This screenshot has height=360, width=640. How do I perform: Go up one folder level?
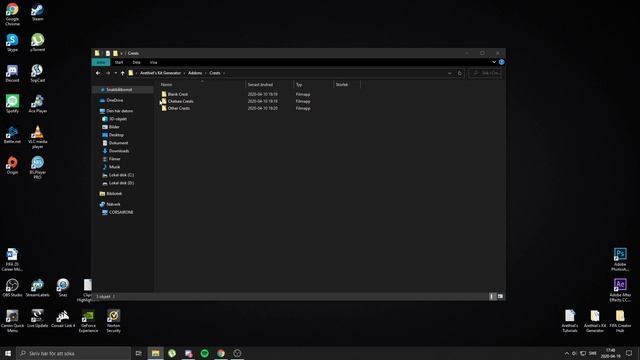pyautogui.click(x=122, y=73)
